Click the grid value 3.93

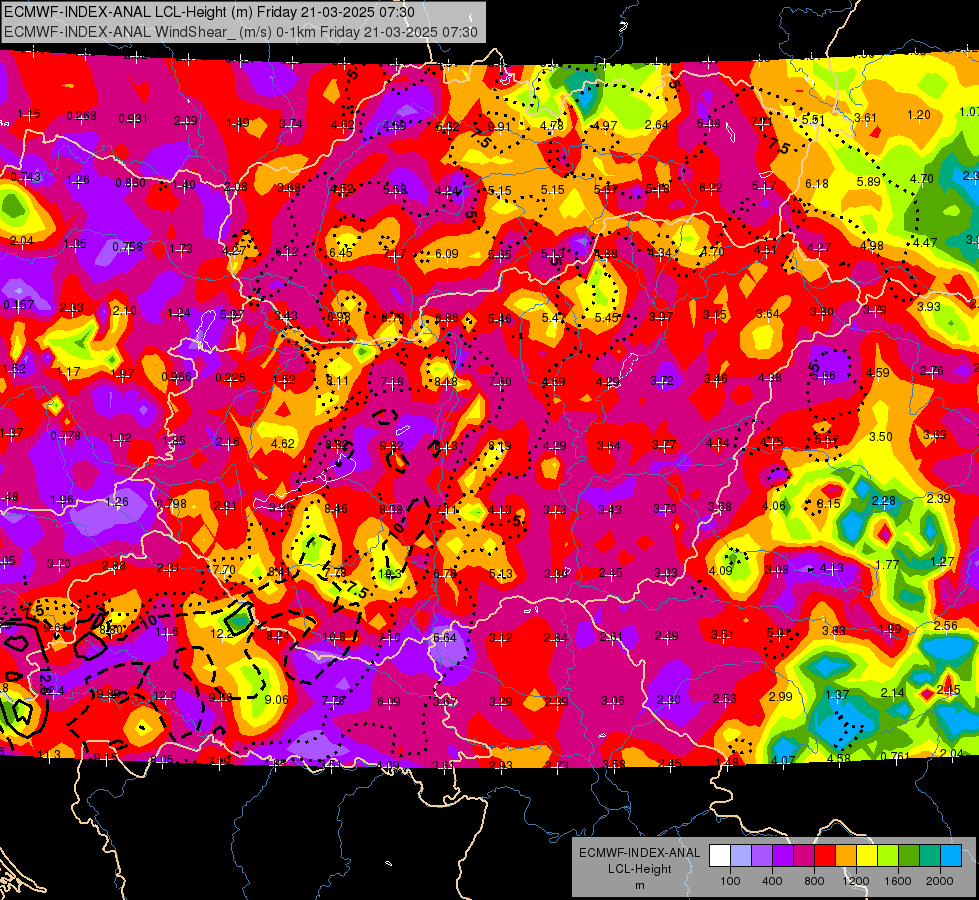(929, 306)
